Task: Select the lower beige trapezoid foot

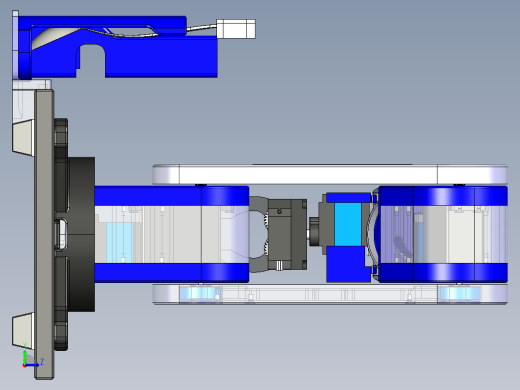Action: coord(23,330)
